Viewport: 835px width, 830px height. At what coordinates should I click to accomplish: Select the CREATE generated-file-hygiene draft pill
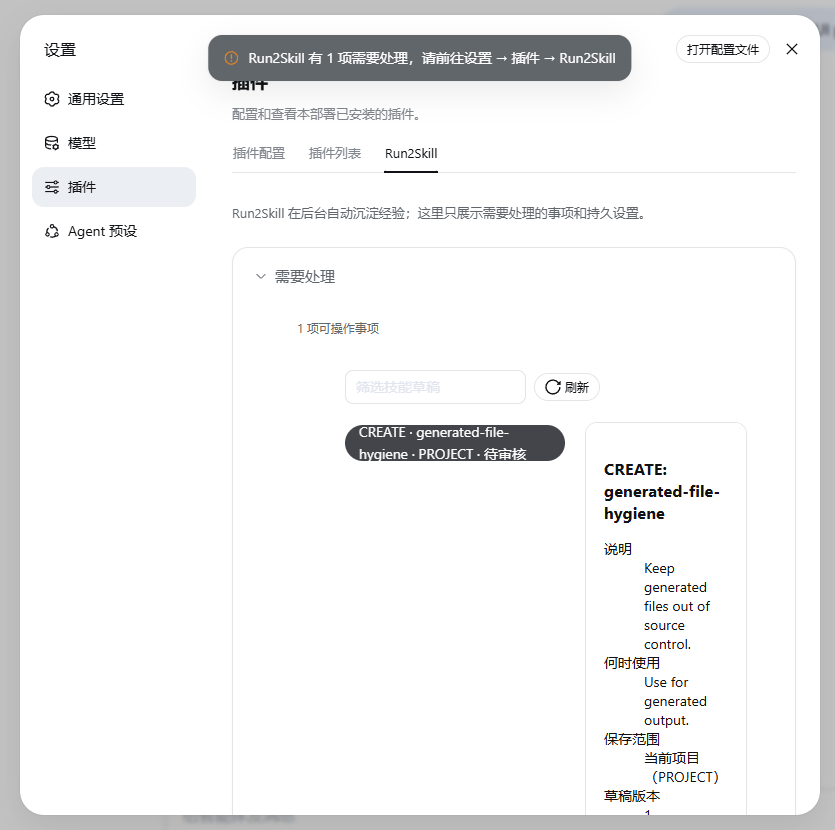pos(455,443)
